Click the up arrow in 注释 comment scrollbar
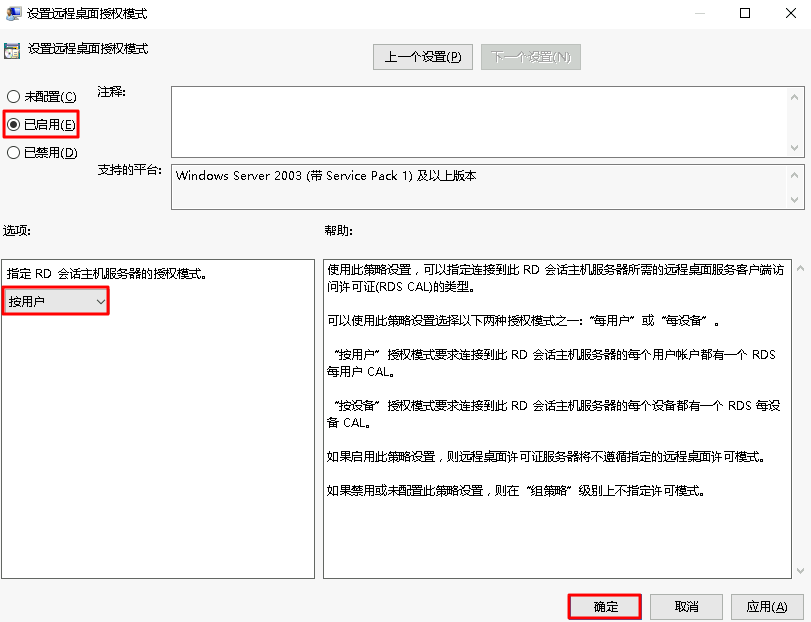Viewport: 811px width, 622px height. tap(795, 94)
